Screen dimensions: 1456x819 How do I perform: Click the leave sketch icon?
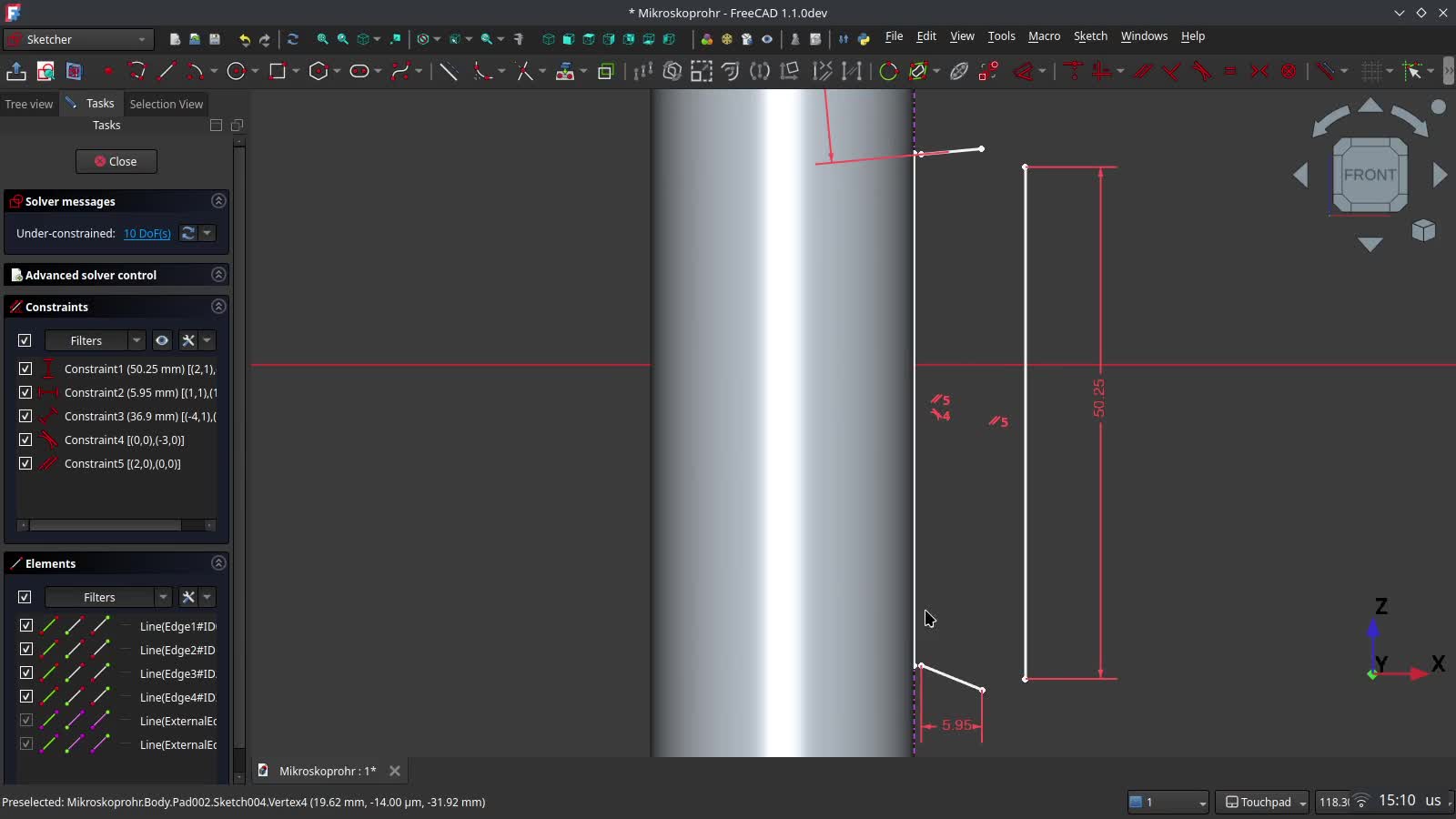pos(16,71)
